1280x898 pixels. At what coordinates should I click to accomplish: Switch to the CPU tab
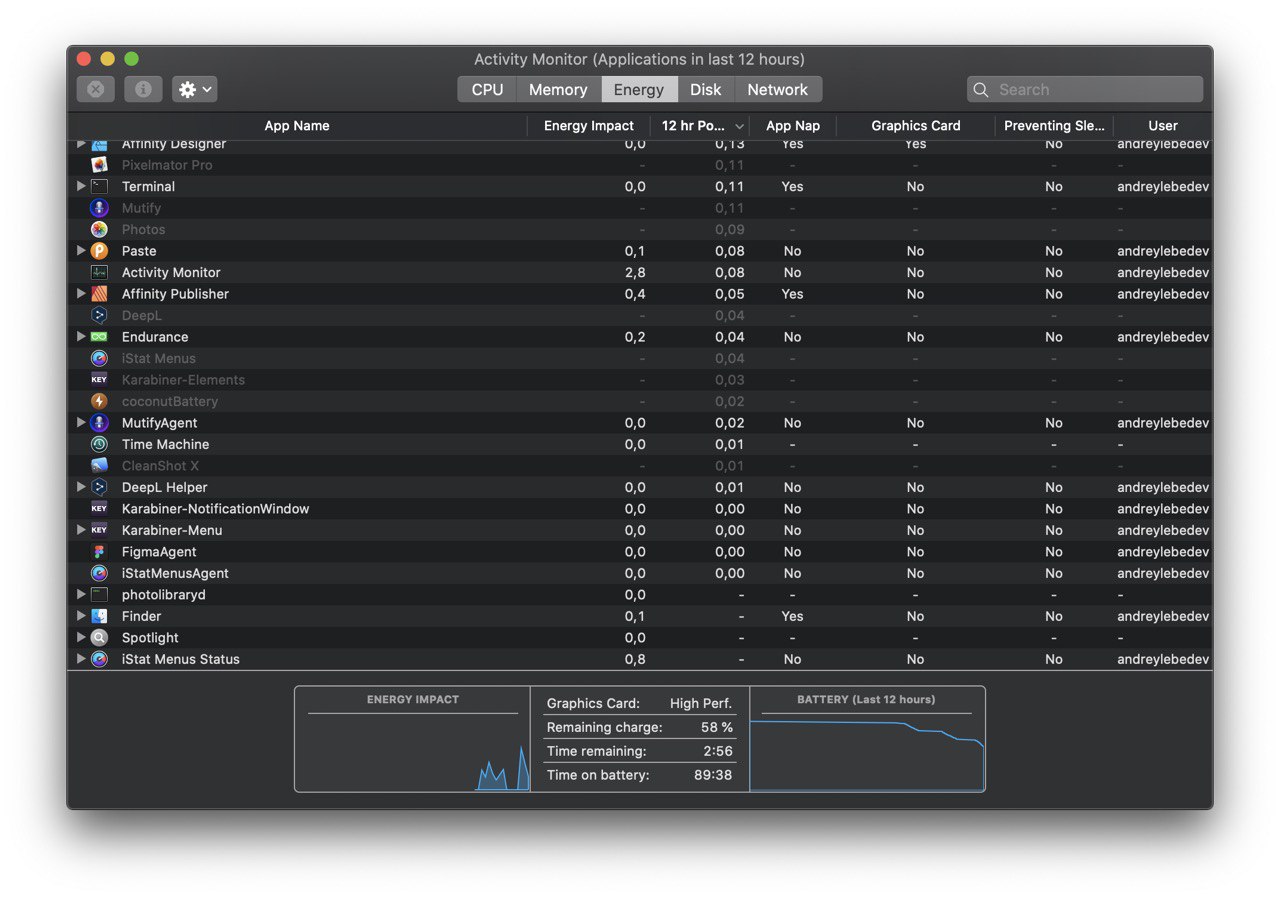click(x=487, y=89)
